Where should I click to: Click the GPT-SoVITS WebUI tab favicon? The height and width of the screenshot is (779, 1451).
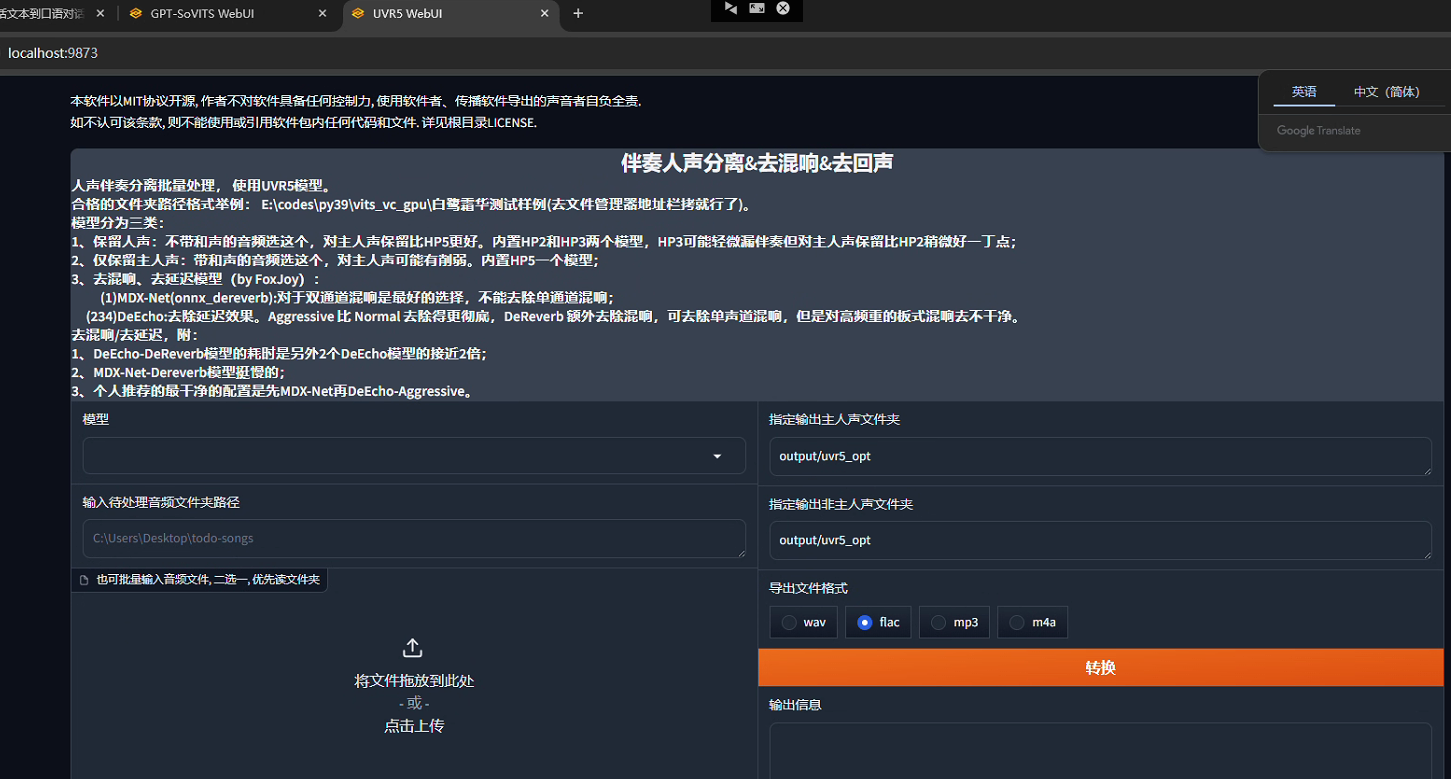click(136, 14)
